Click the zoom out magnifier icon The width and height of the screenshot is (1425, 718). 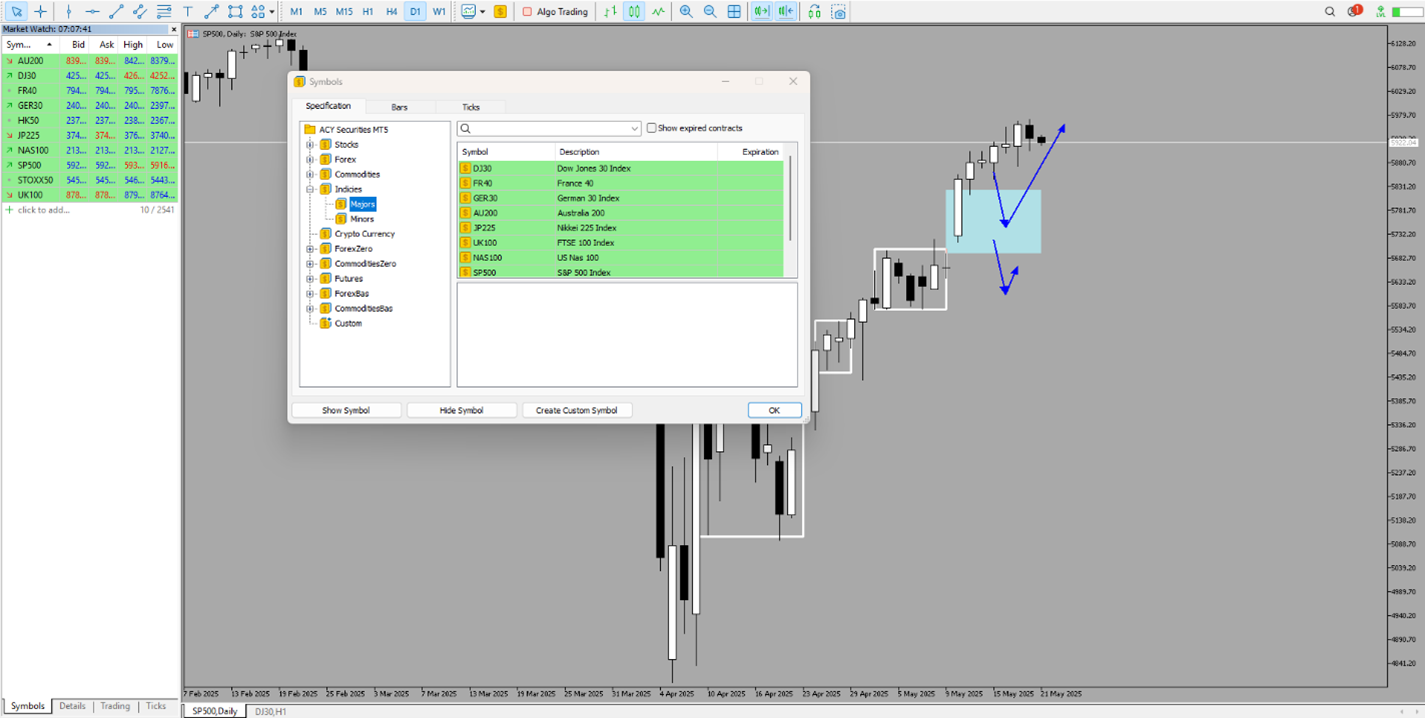710,12
